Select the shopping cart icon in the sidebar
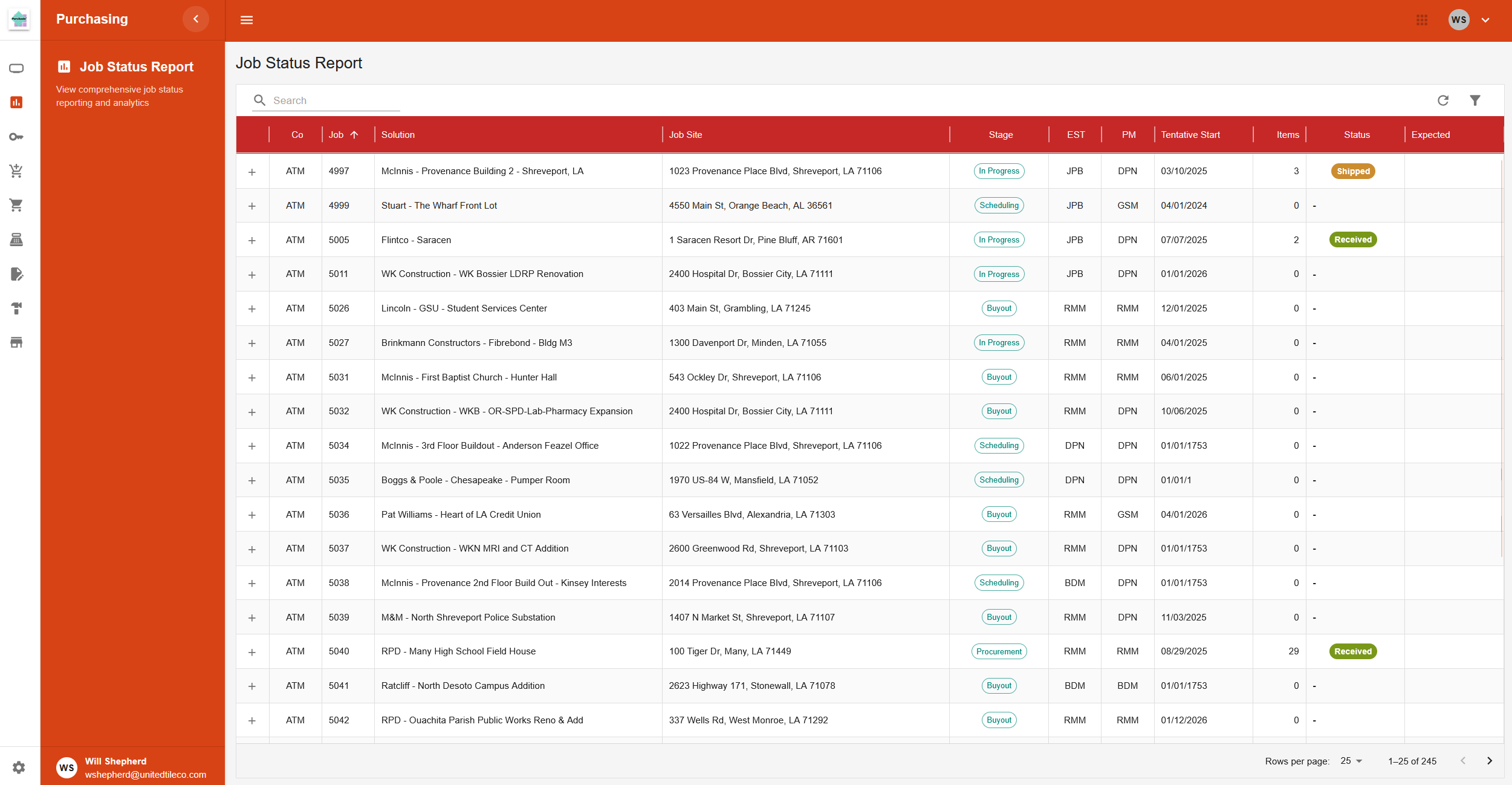The image size is (1512, 785). click(x=16, y=205)
